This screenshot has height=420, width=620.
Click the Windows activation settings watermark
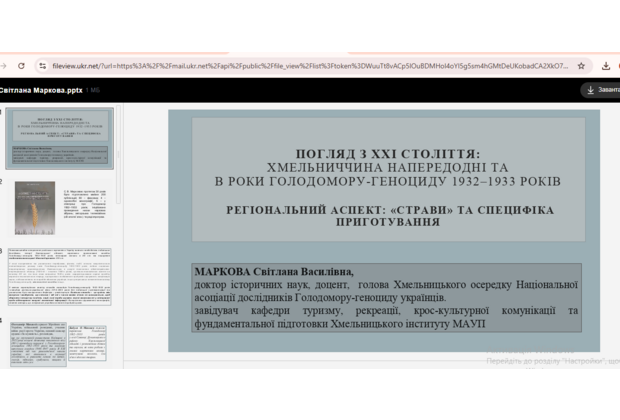click(548, 361)
